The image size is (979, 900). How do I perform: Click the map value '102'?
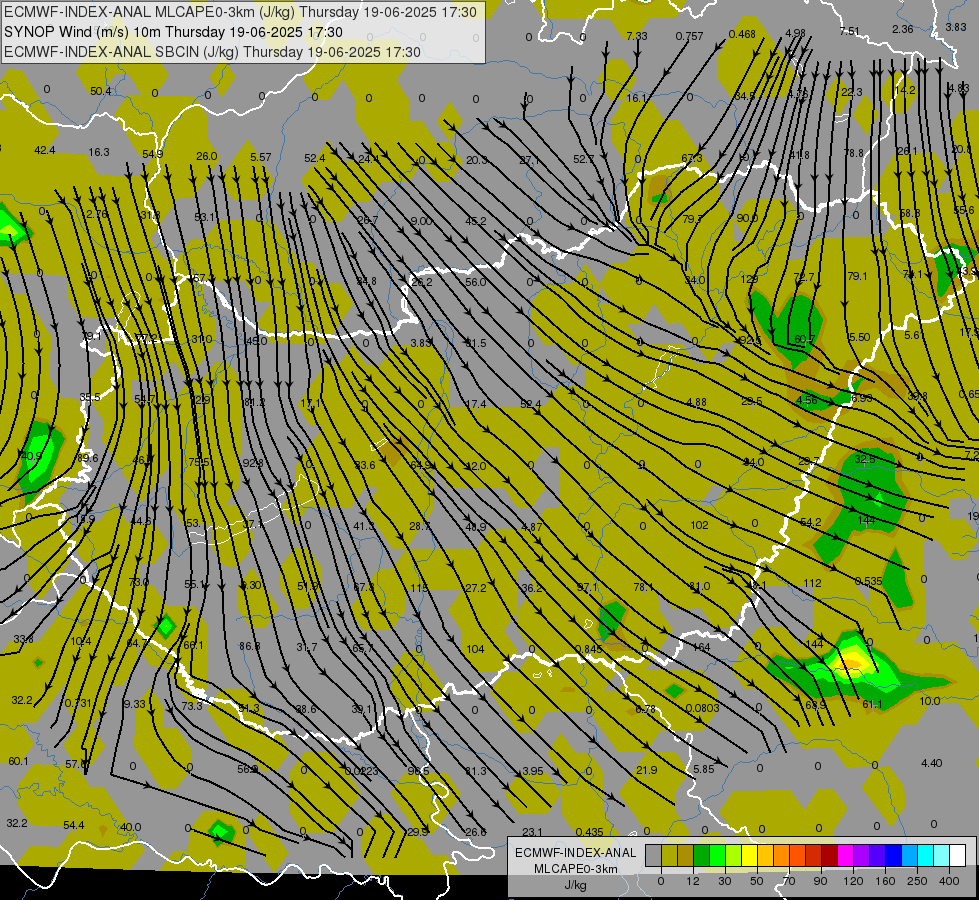click(699, 525)
